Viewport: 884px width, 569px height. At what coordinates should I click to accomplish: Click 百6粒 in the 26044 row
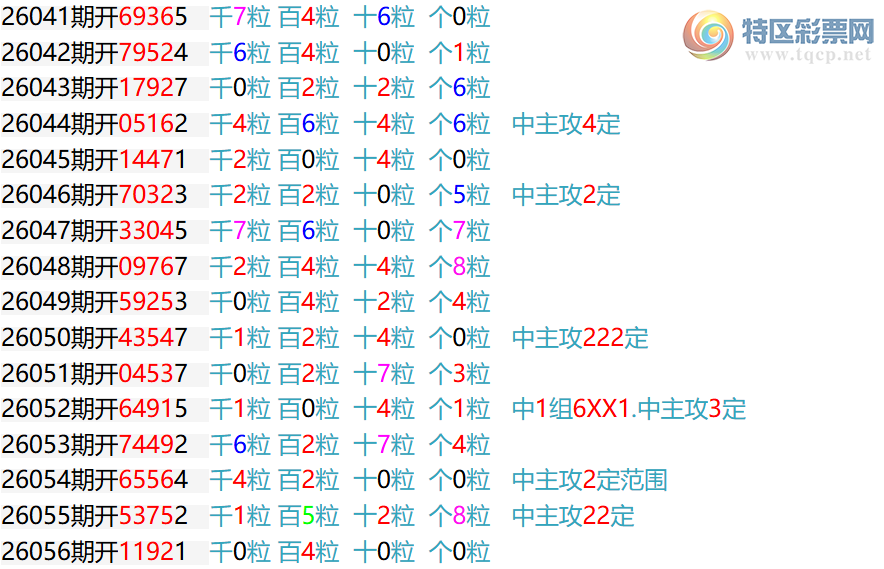point(309,123)
